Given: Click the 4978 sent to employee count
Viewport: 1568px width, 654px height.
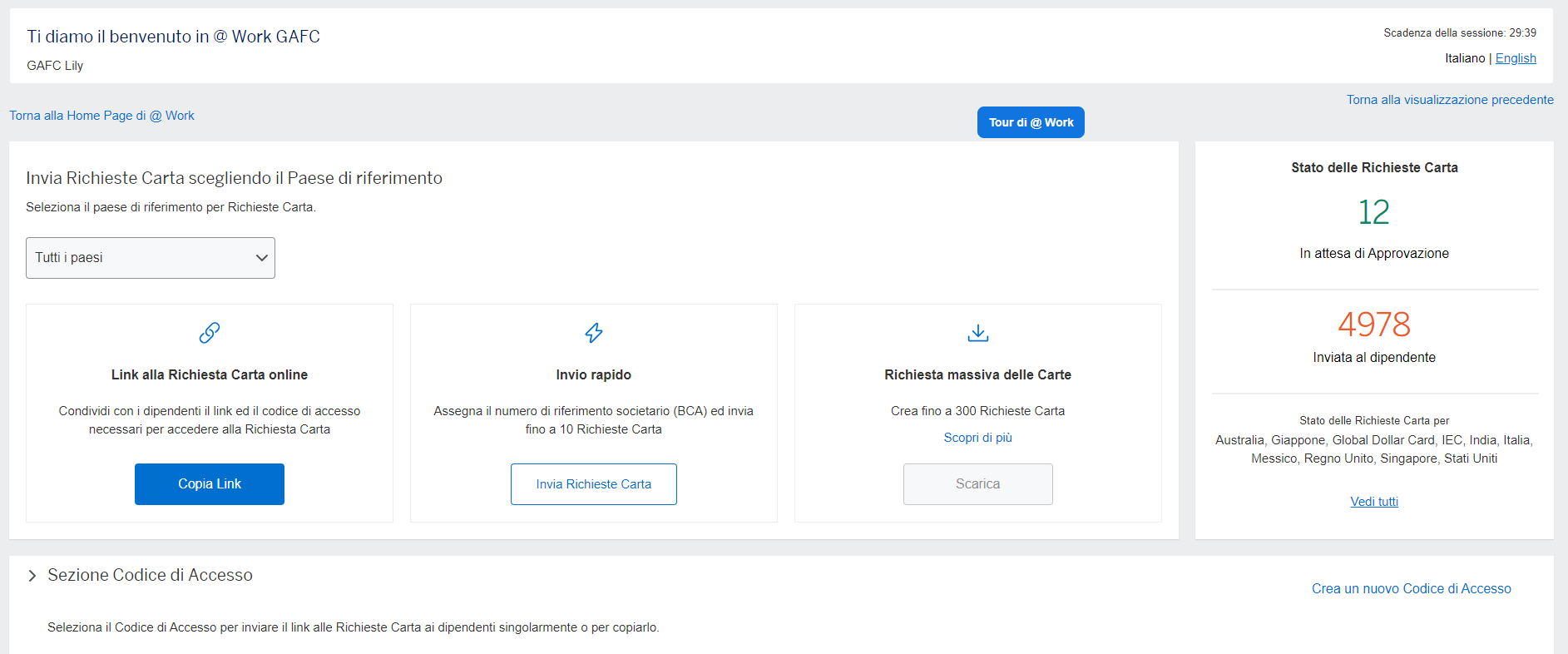Looking at the screenshot, I should pos(1374,325).
